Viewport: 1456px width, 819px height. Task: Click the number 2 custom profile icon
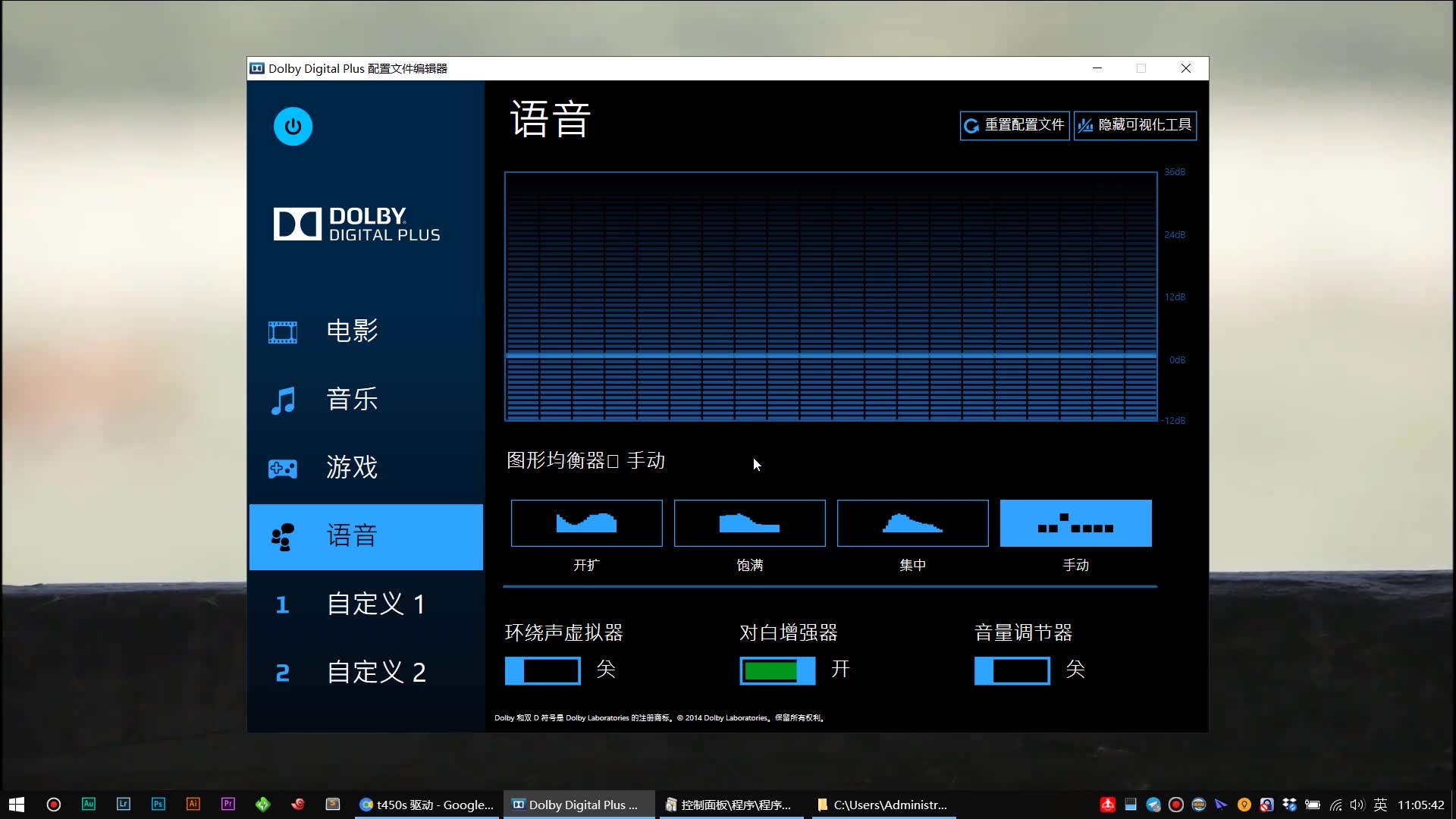(282, 673)
